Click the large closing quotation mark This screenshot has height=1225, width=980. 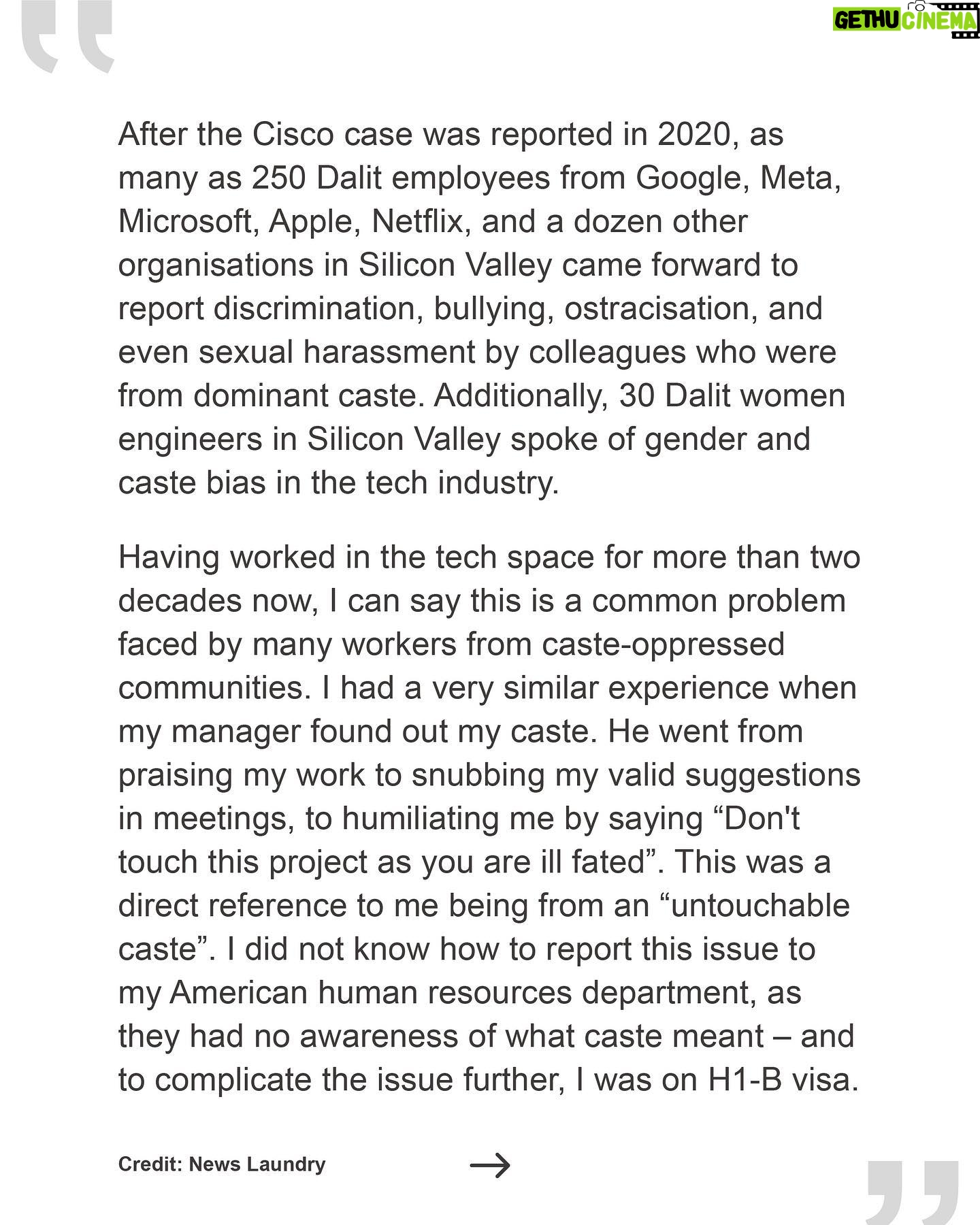[913, 1192]
